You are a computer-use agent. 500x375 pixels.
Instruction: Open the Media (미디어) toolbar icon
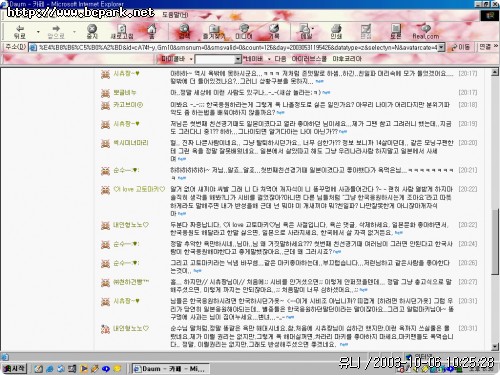coord(244,32)
